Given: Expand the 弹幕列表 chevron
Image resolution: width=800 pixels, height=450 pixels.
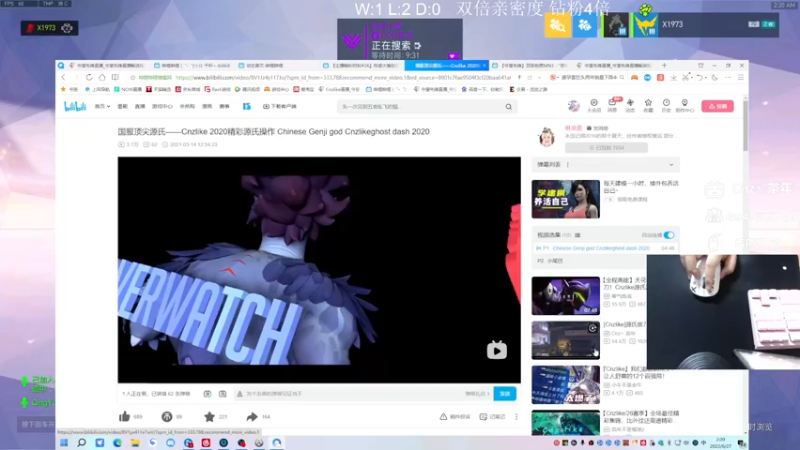Looking at the screenshot, I should (671, 165).
